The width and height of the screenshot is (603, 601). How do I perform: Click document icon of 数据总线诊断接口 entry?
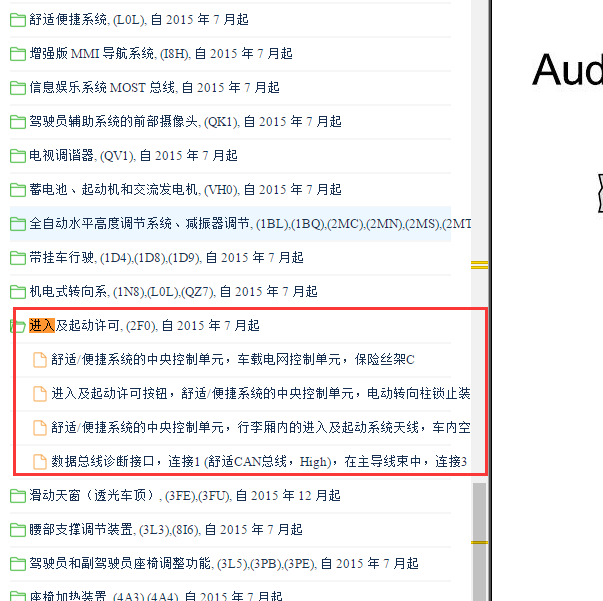pos(40,461)
